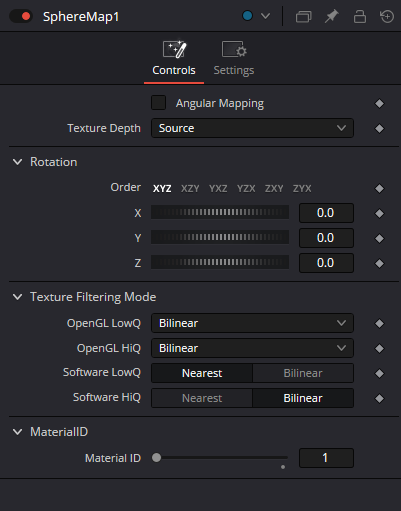Click the keyframe diamond for X rotation
Viewport: 401px width, 511px height.
pos(379,213)
